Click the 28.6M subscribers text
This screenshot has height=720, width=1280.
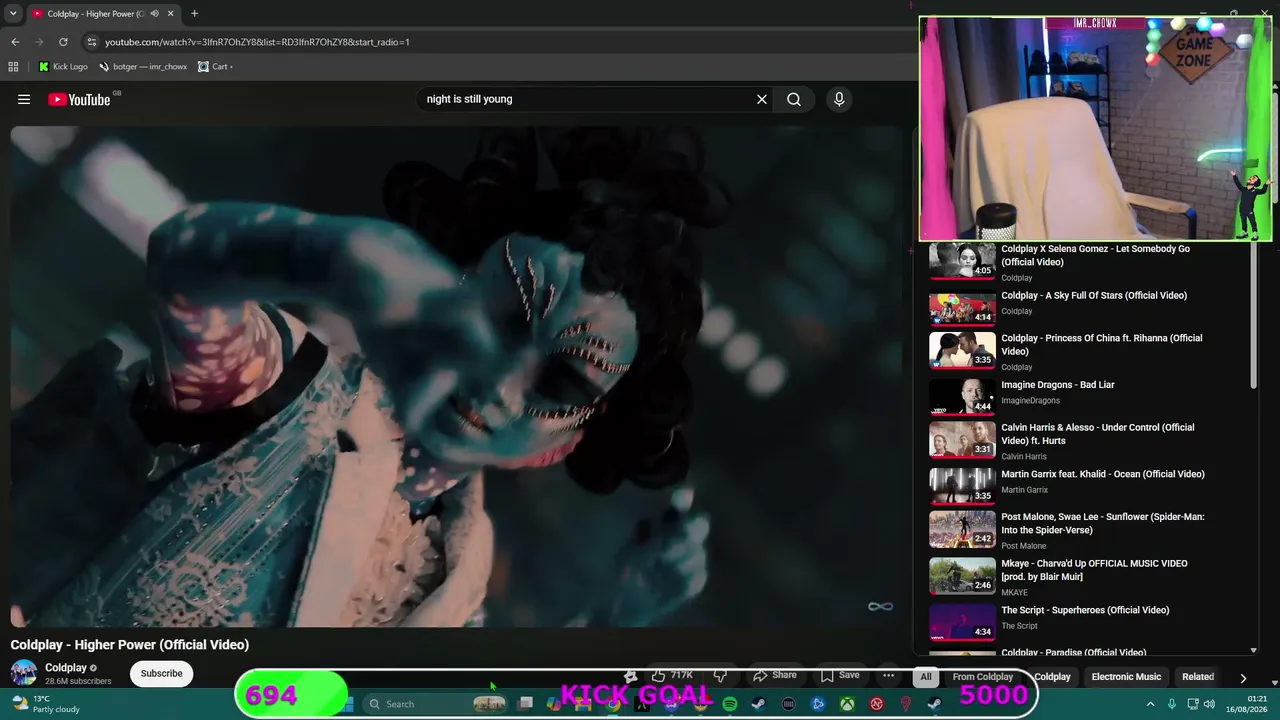coord(78,682)
